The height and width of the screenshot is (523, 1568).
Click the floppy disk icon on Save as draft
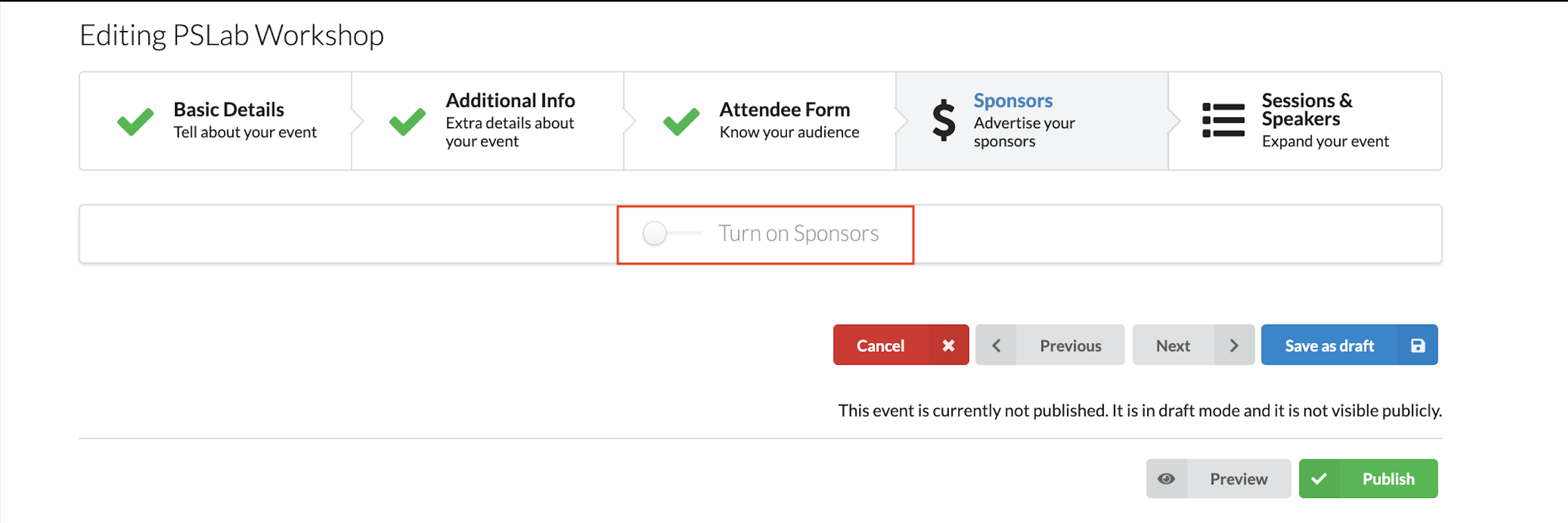[x=1417, y=345]
